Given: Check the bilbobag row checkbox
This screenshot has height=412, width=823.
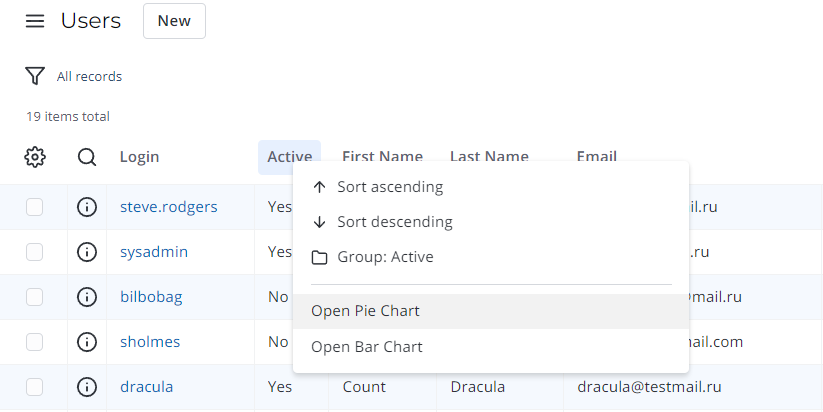Looking at the screenshot, I should tap(35, 297).
